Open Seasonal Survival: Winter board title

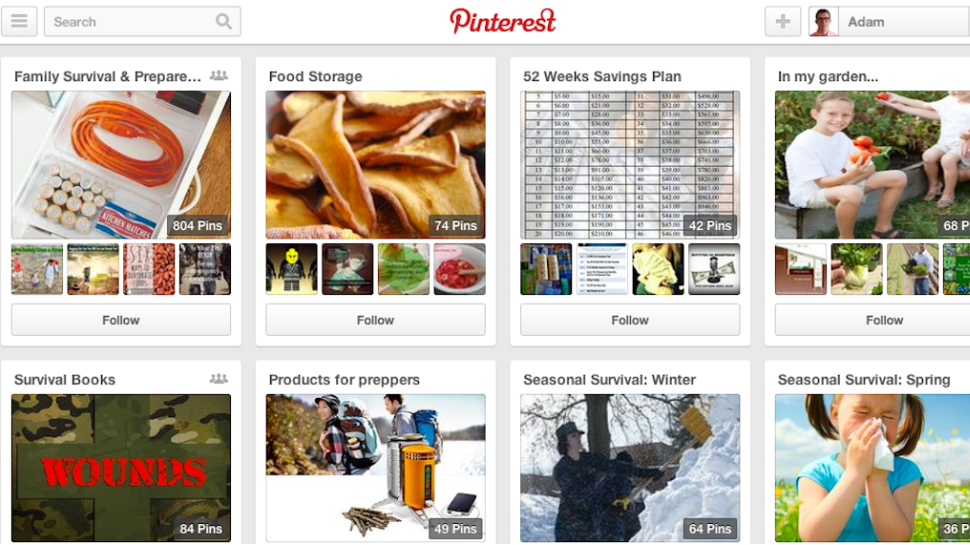pos(609,380)
